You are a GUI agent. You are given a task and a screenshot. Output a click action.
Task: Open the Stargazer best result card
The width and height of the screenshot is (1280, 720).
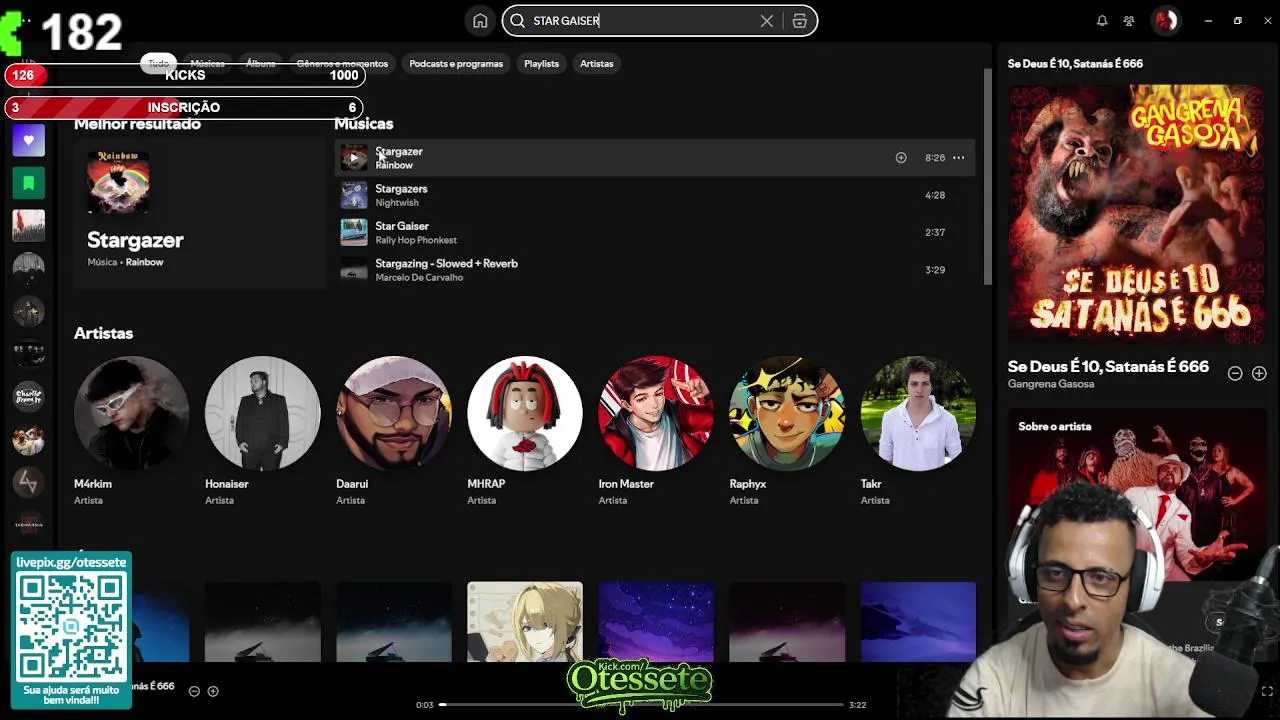[200, 214]
